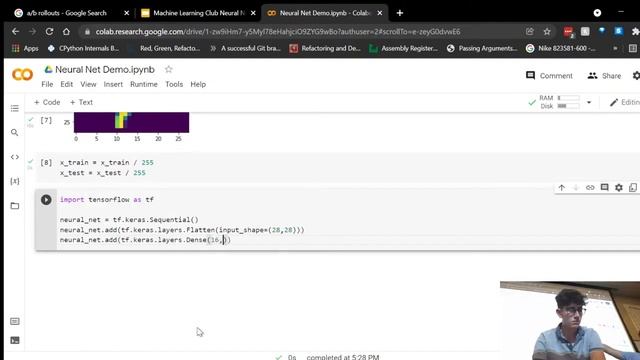Click the Disk usage bar
Image resolution: width=640 pixels, height=360 pixels.
[569, 106]
